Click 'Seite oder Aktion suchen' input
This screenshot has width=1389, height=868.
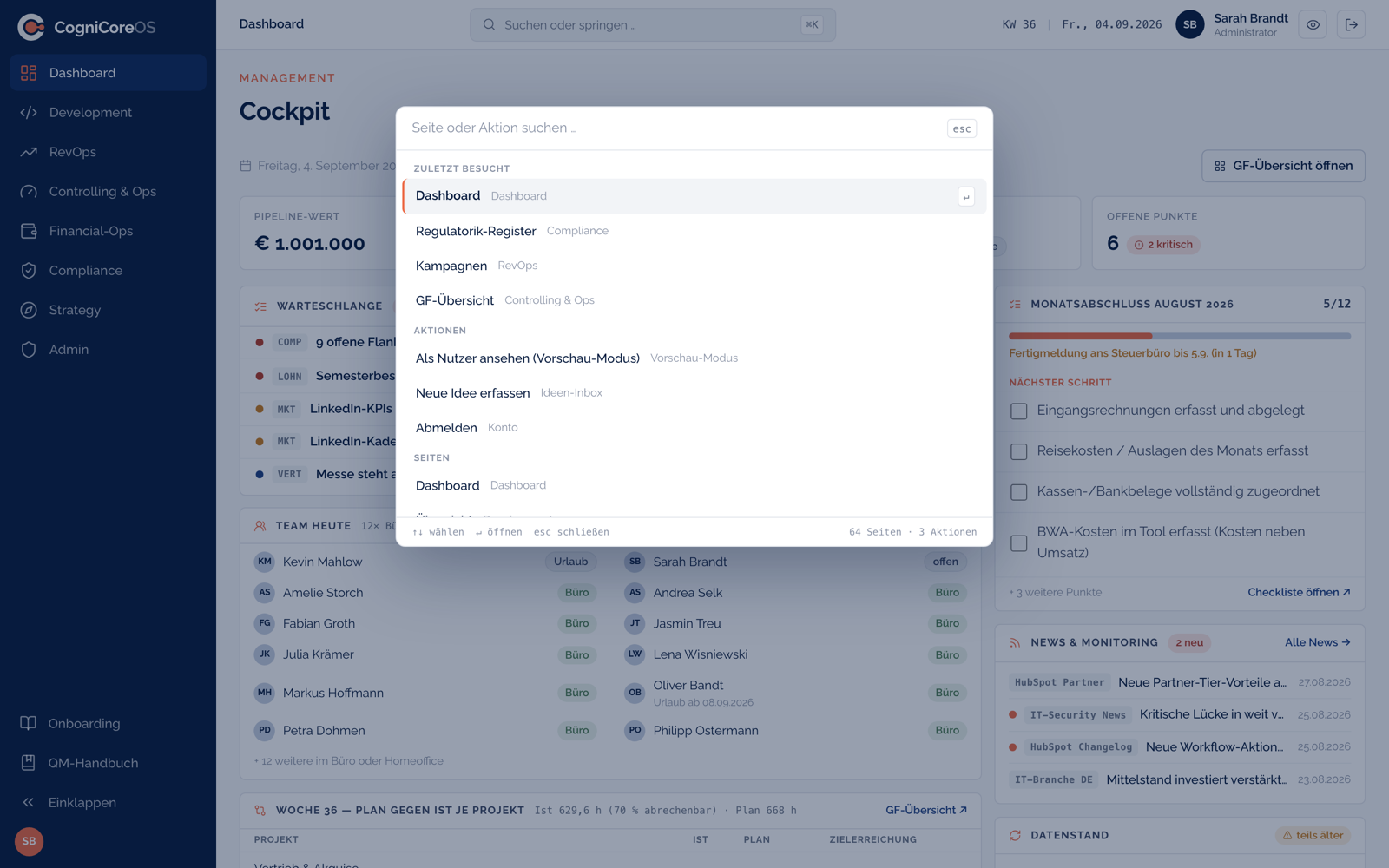(674, 128)
